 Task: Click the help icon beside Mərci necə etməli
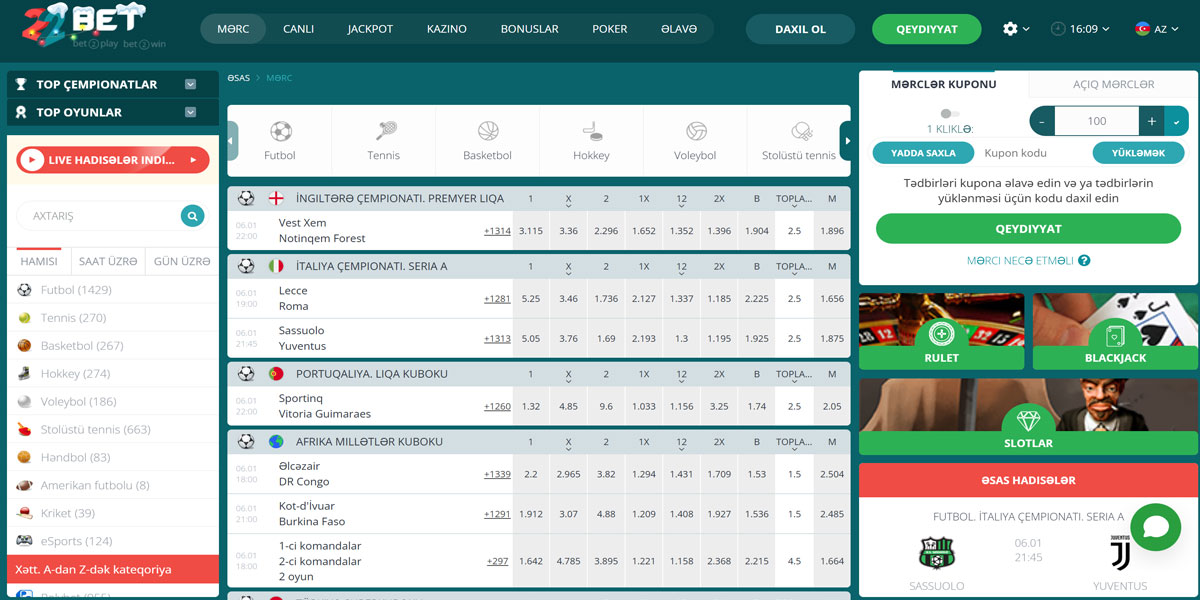pos(1084,260)
